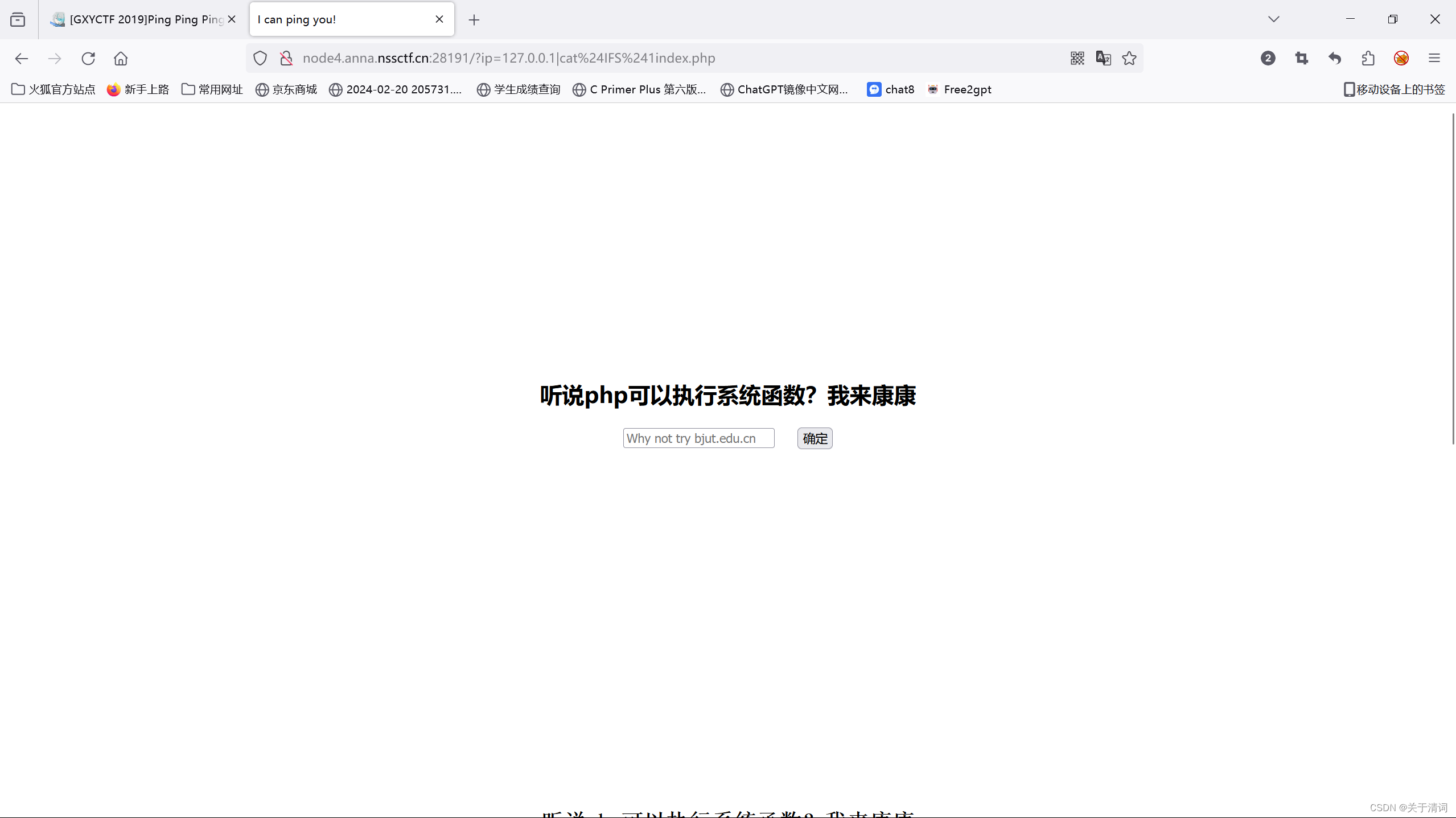This screenshot has width=1456, height=818.
Task: Open the Firefox application menu
Action: [1434, 58]
